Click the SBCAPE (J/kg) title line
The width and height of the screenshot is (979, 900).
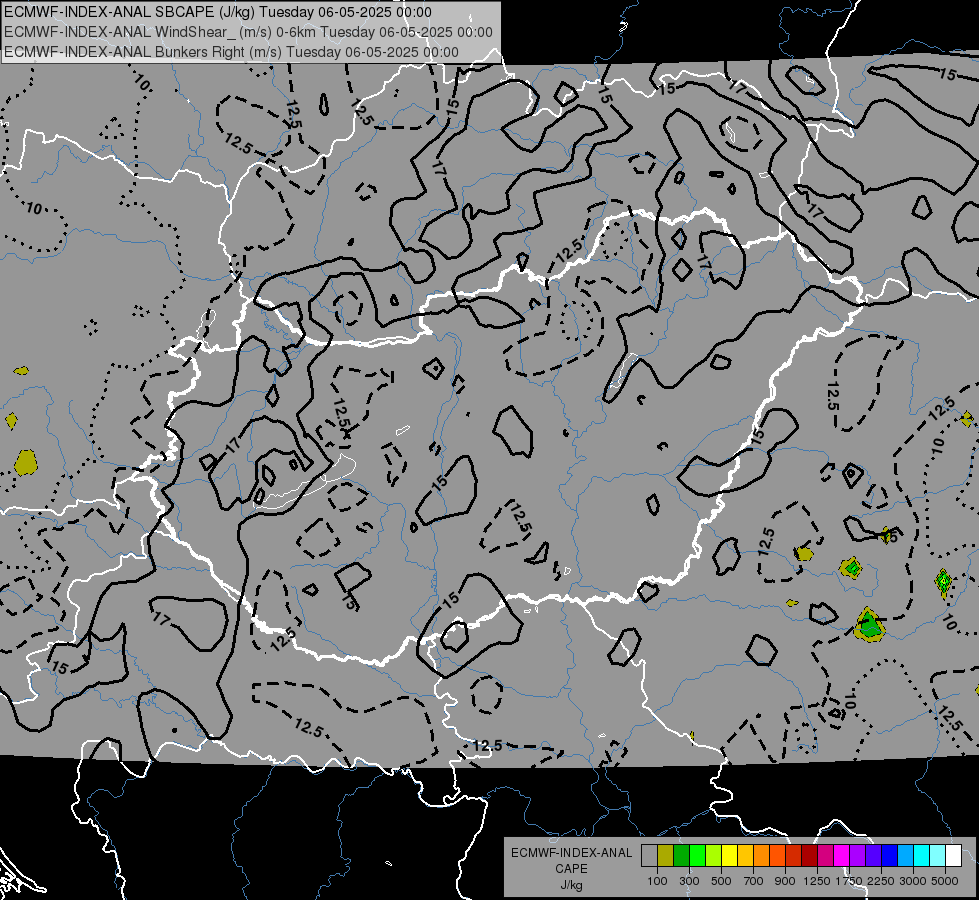click(218, 12)
